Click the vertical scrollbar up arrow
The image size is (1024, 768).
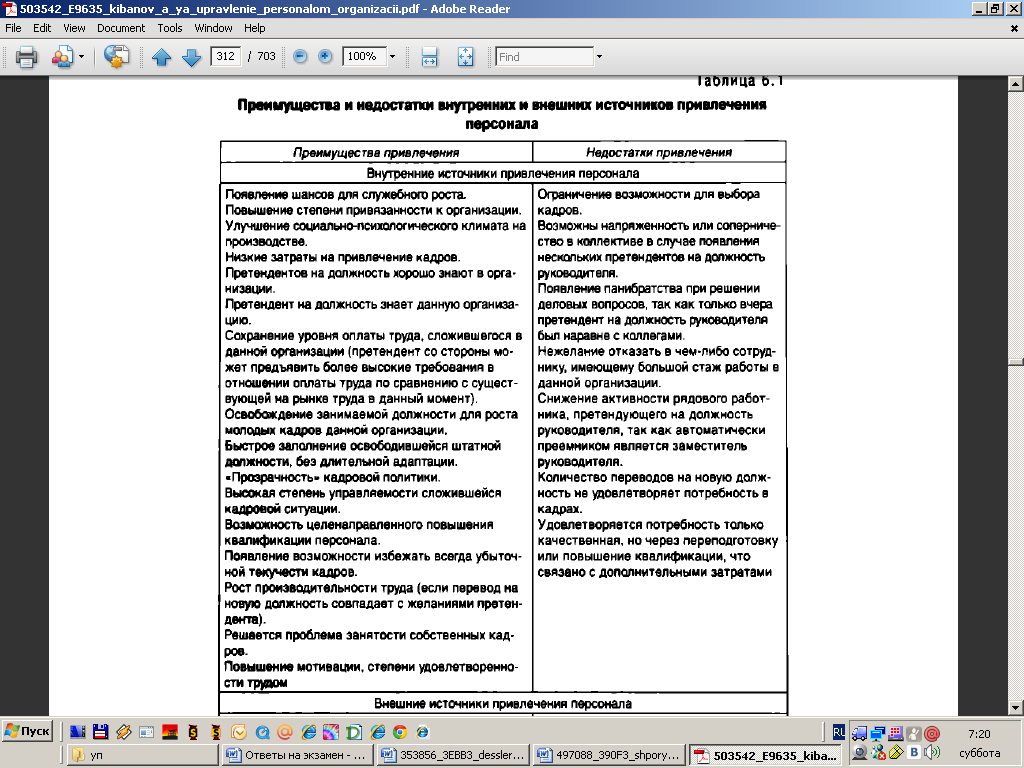1016,84
